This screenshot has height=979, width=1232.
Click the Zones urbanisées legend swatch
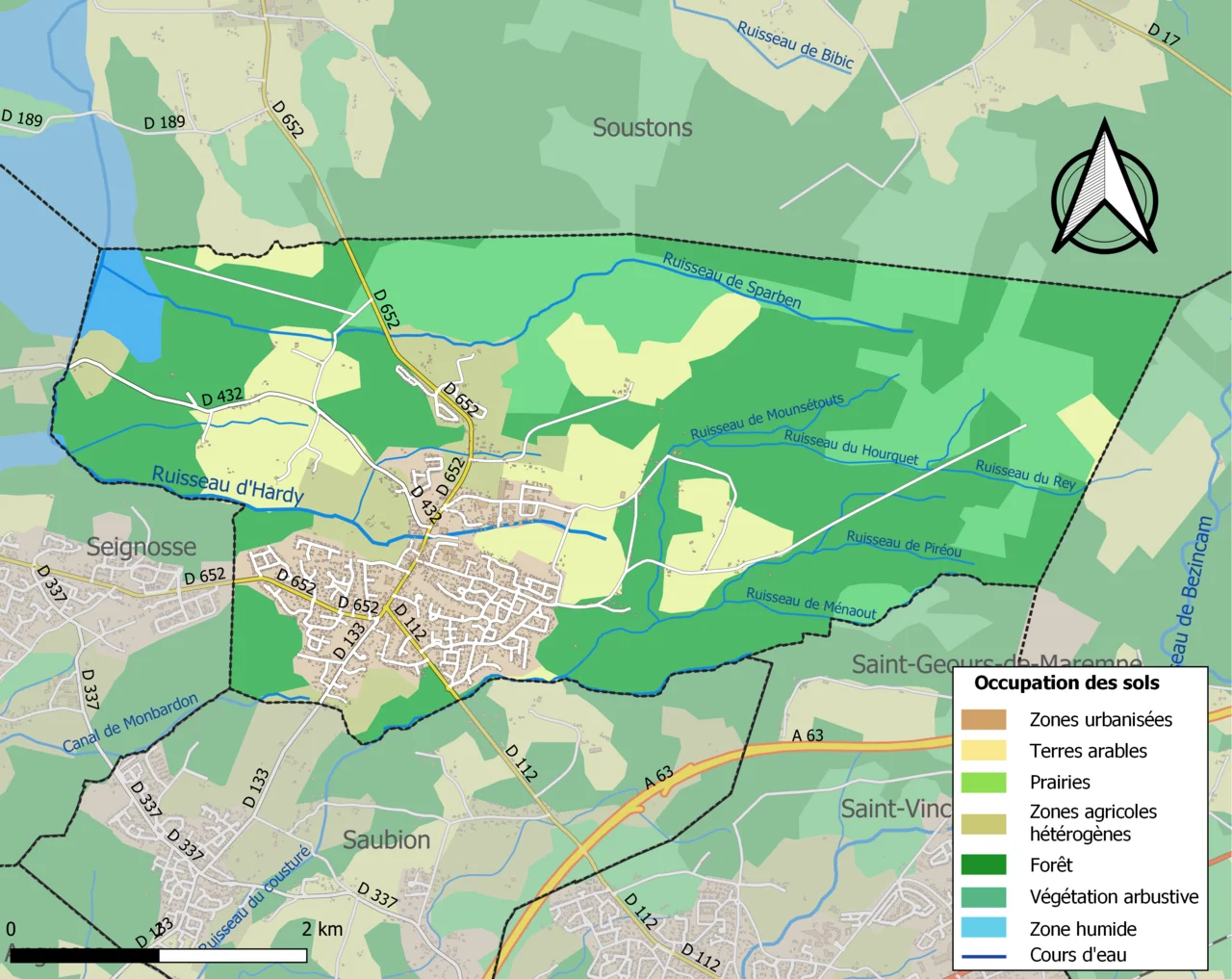tap(983, 719)
